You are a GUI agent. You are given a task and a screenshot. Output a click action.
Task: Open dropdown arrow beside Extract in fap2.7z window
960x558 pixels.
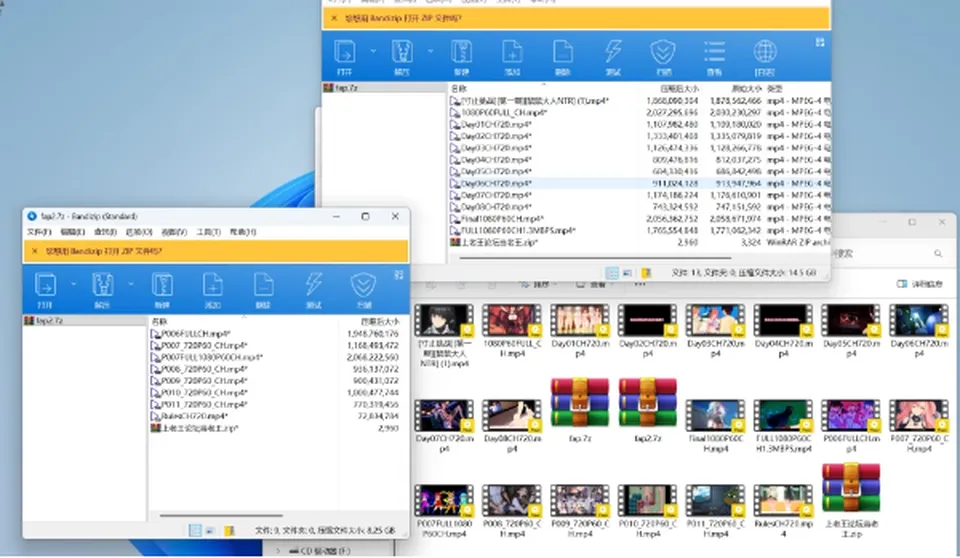pyautogui.click(x=130, y=284)
